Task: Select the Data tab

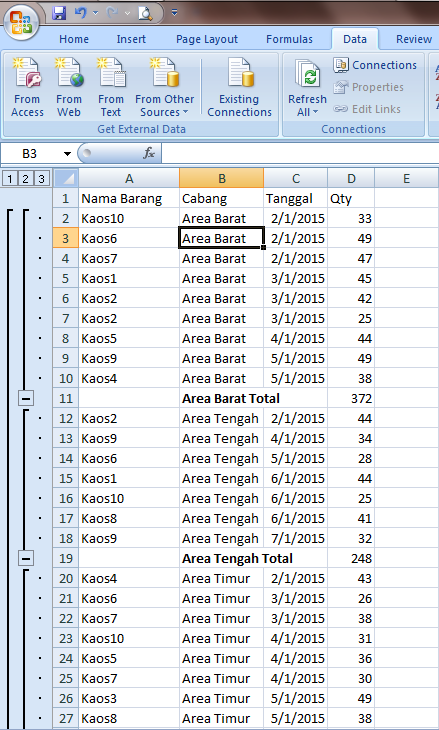Action: (x=355, y=39)
